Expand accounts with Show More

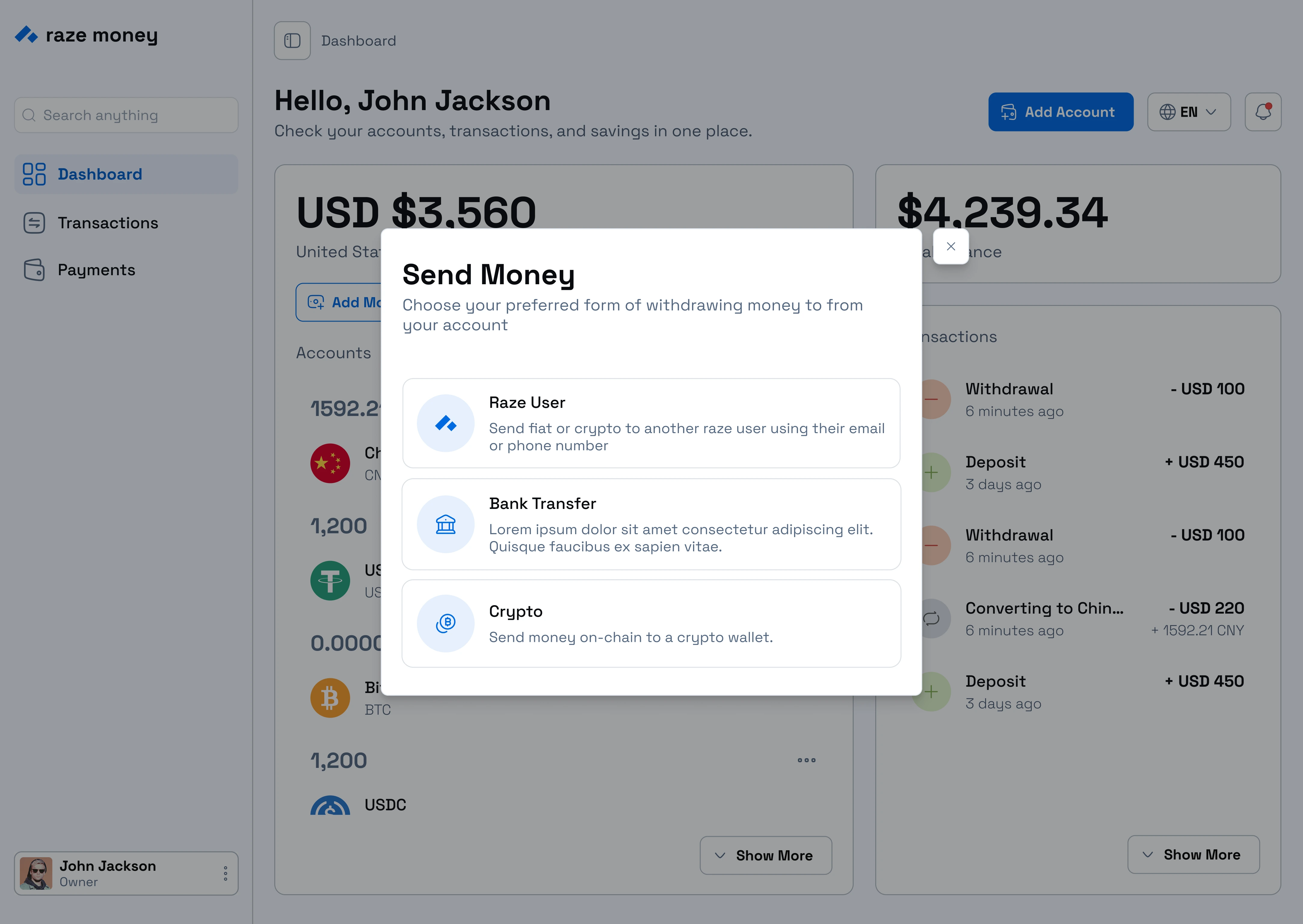pyautogui.click(x=765, y=855)
